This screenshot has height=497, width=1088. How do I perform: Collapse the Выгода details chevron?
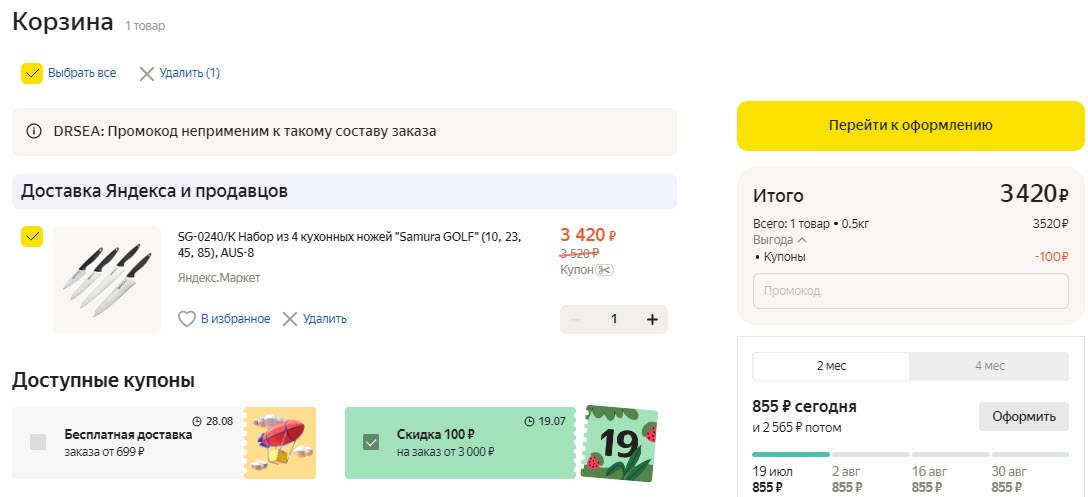click(x=803, y=241)
